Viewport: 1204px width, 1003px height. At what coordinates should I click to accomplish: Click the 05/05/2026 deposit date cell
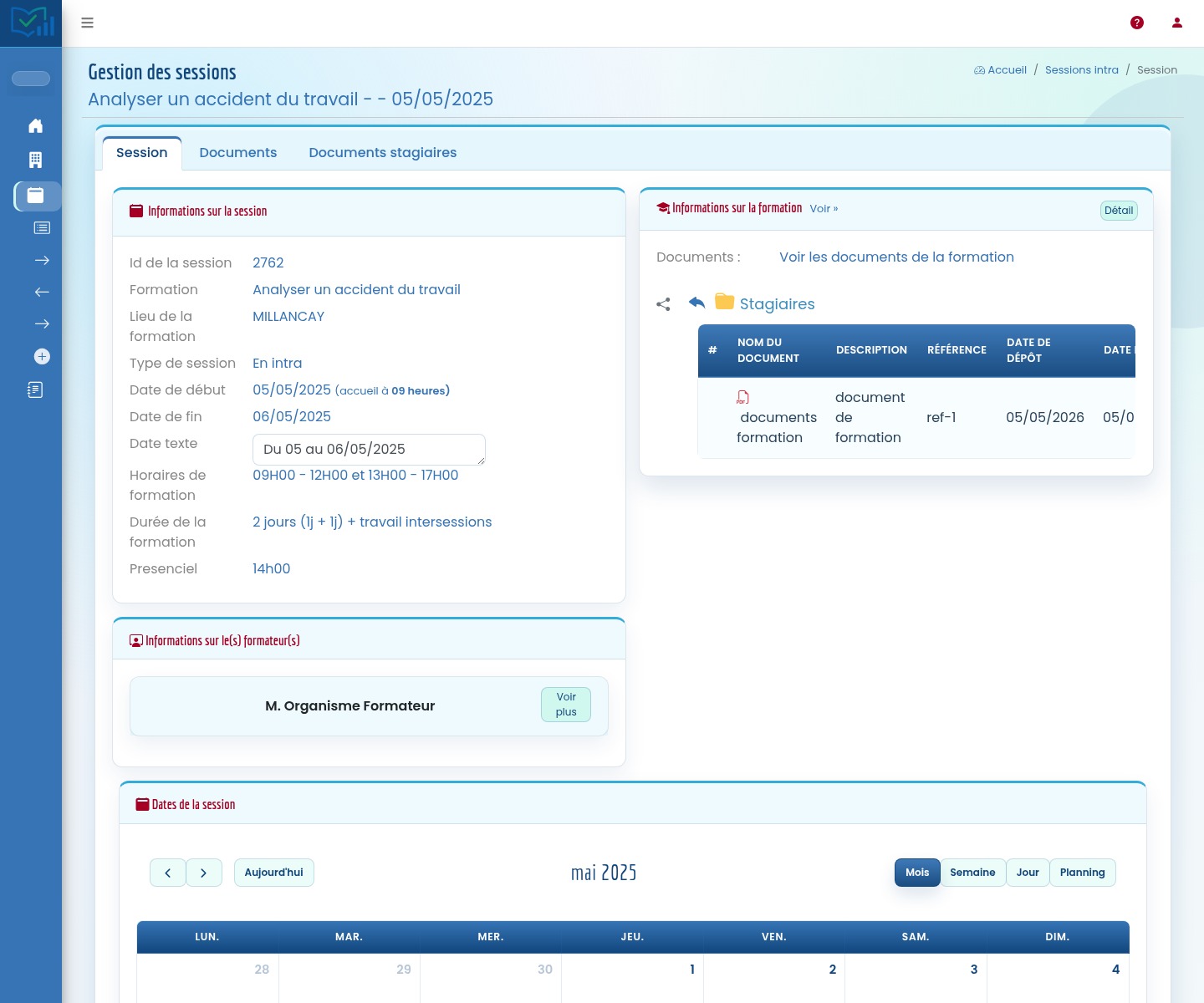click(x=1045, y=418)
